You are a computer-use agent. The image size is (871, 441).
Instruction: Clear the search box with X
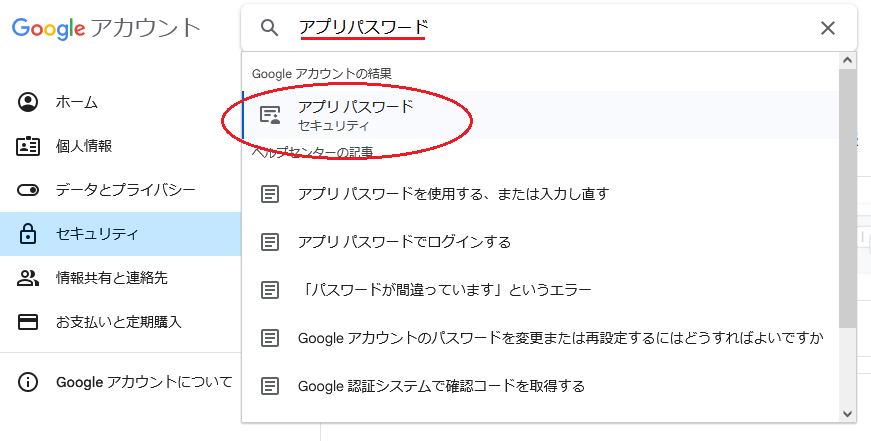pos(827,28)
